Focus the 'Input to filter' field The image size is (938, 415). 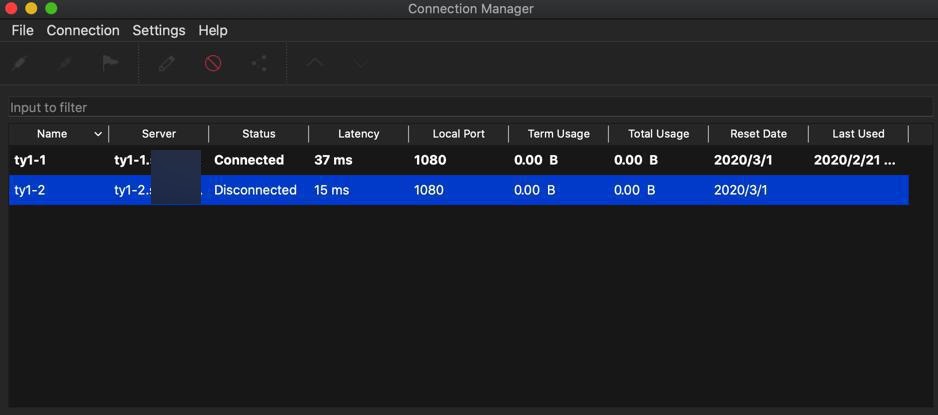pos(469,107)
